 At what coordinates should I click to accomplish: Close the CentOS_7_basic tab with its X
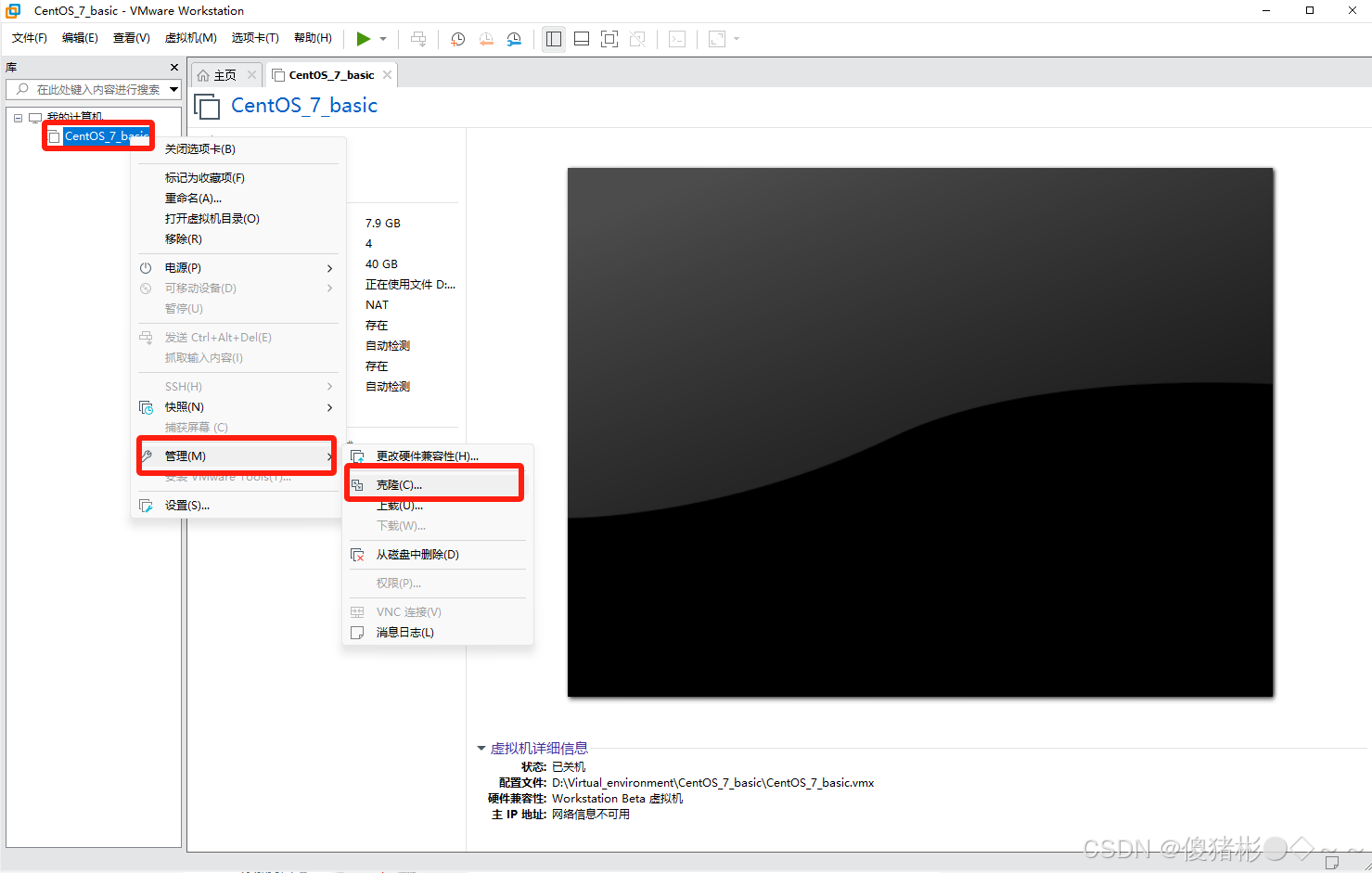click(387, 75)
